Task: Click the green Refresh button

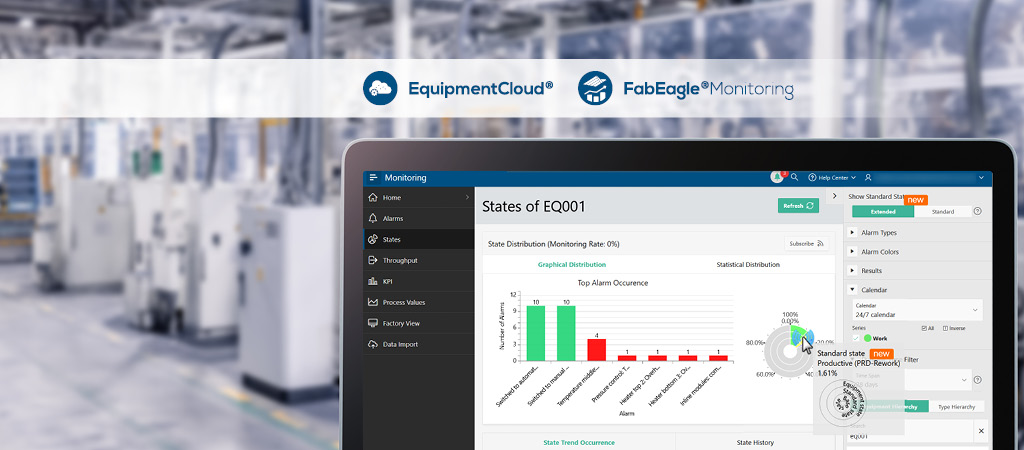Action: click(x=798, y=205)
